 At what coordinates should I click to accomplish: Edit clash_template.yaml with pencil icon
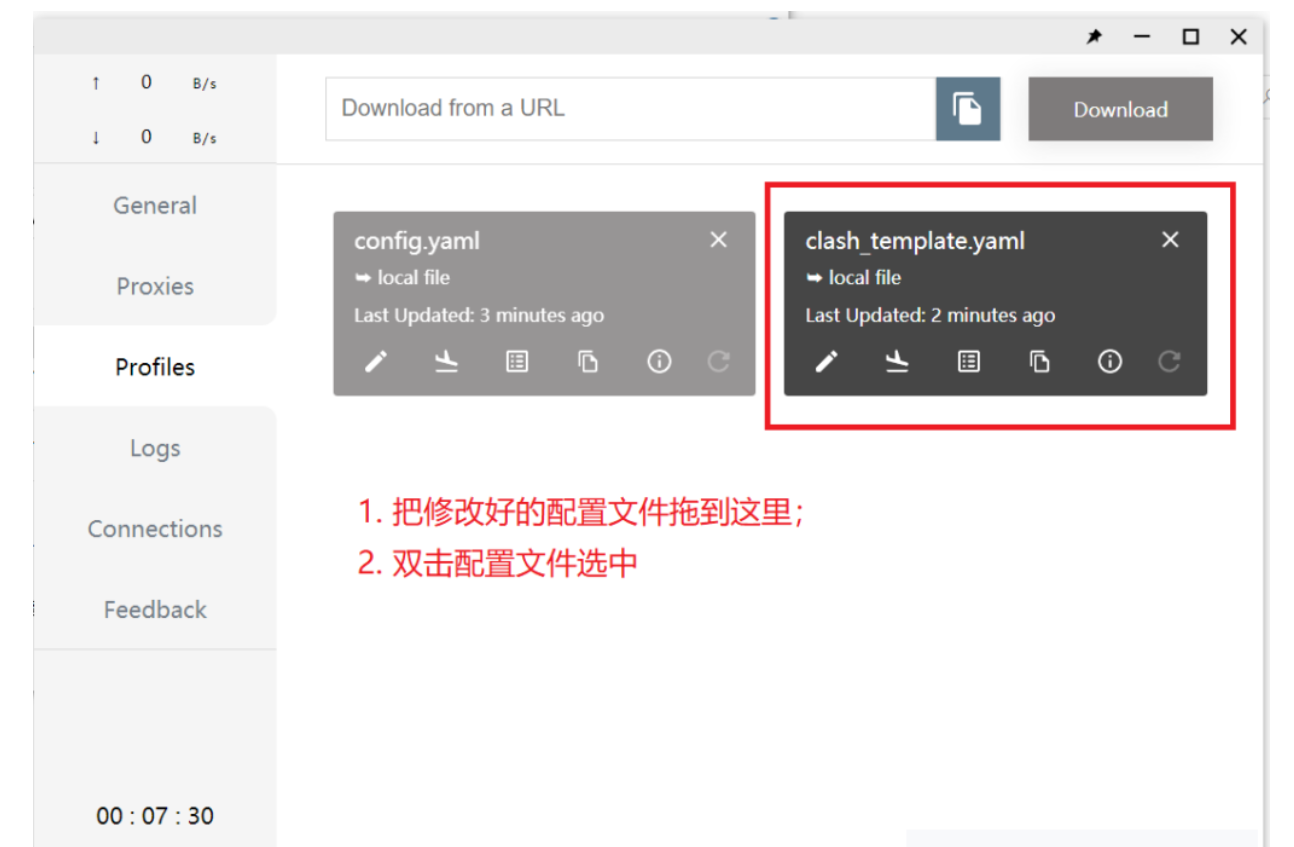point(826,362)
